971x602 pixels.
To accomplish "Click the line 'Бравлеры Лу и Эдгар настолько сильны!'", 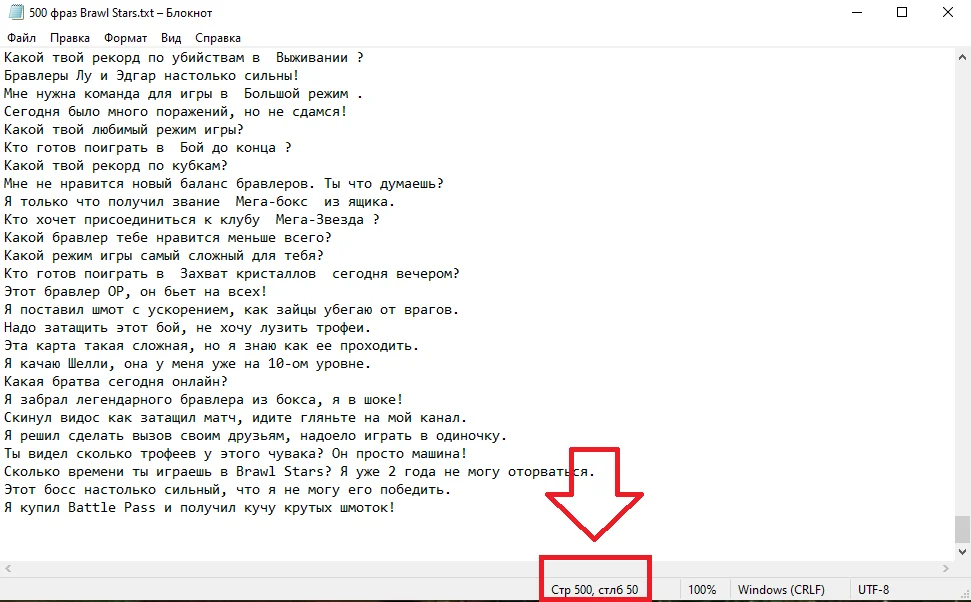I will point(152,76).
